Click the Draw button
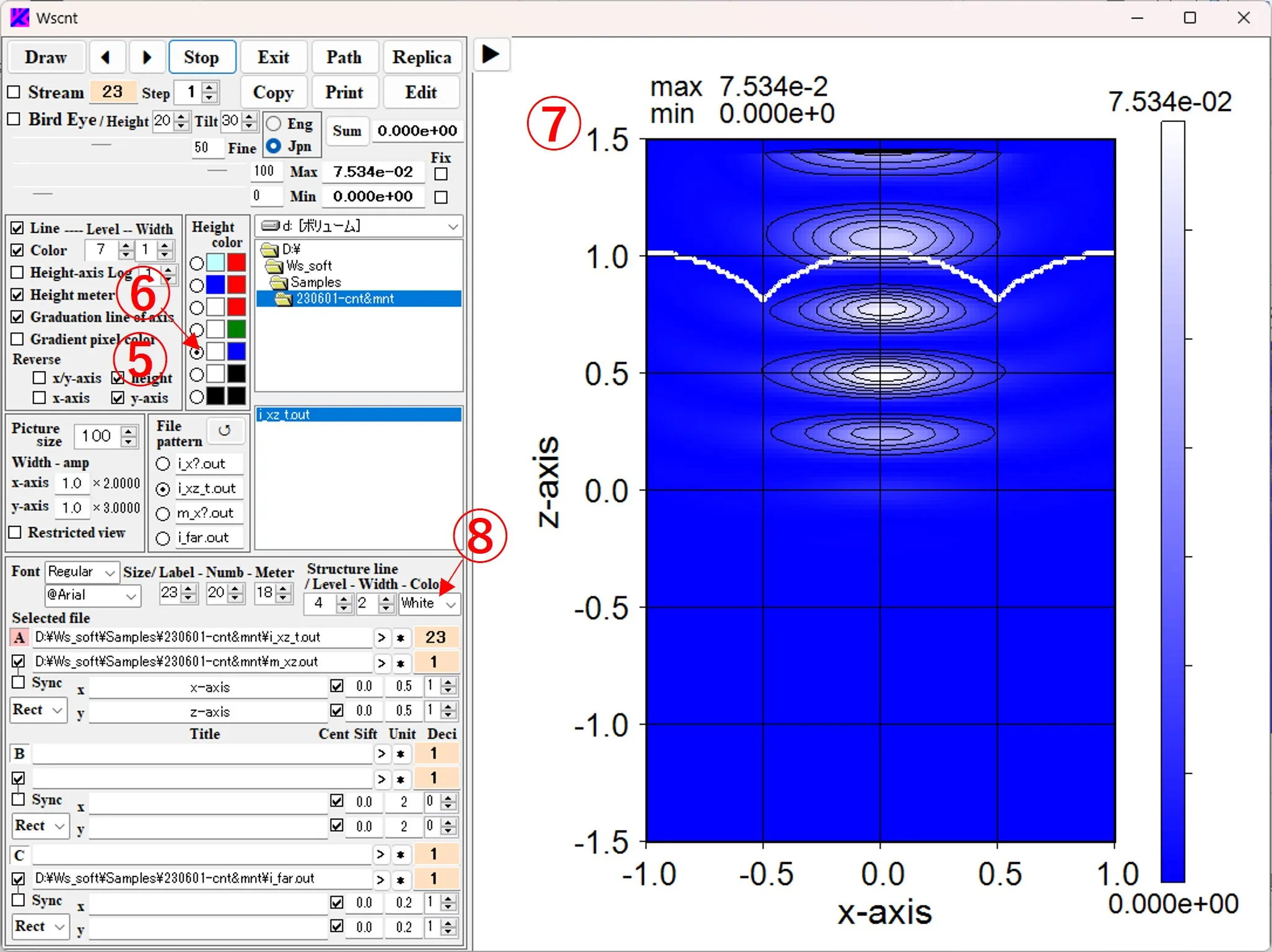 [46, 57]
